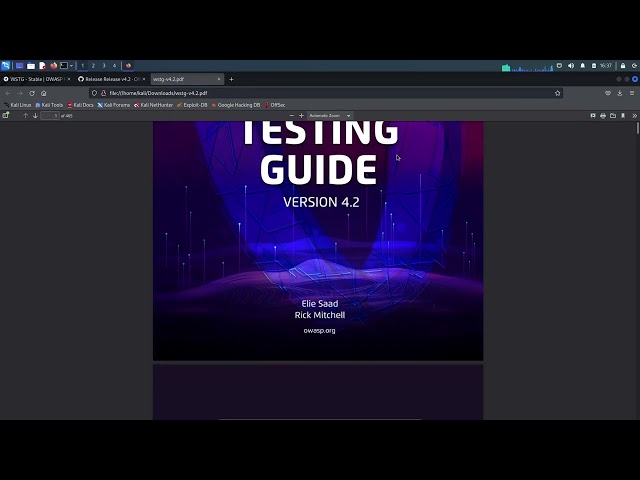Viewport: 640px width, 480px height.
Task: Open the Exploit-DB bookmark
Action: tap(192, 105)
